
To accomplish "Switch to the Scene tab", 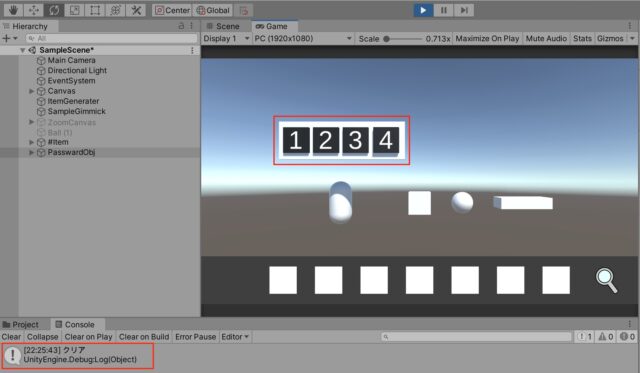I will click(223, 26).
